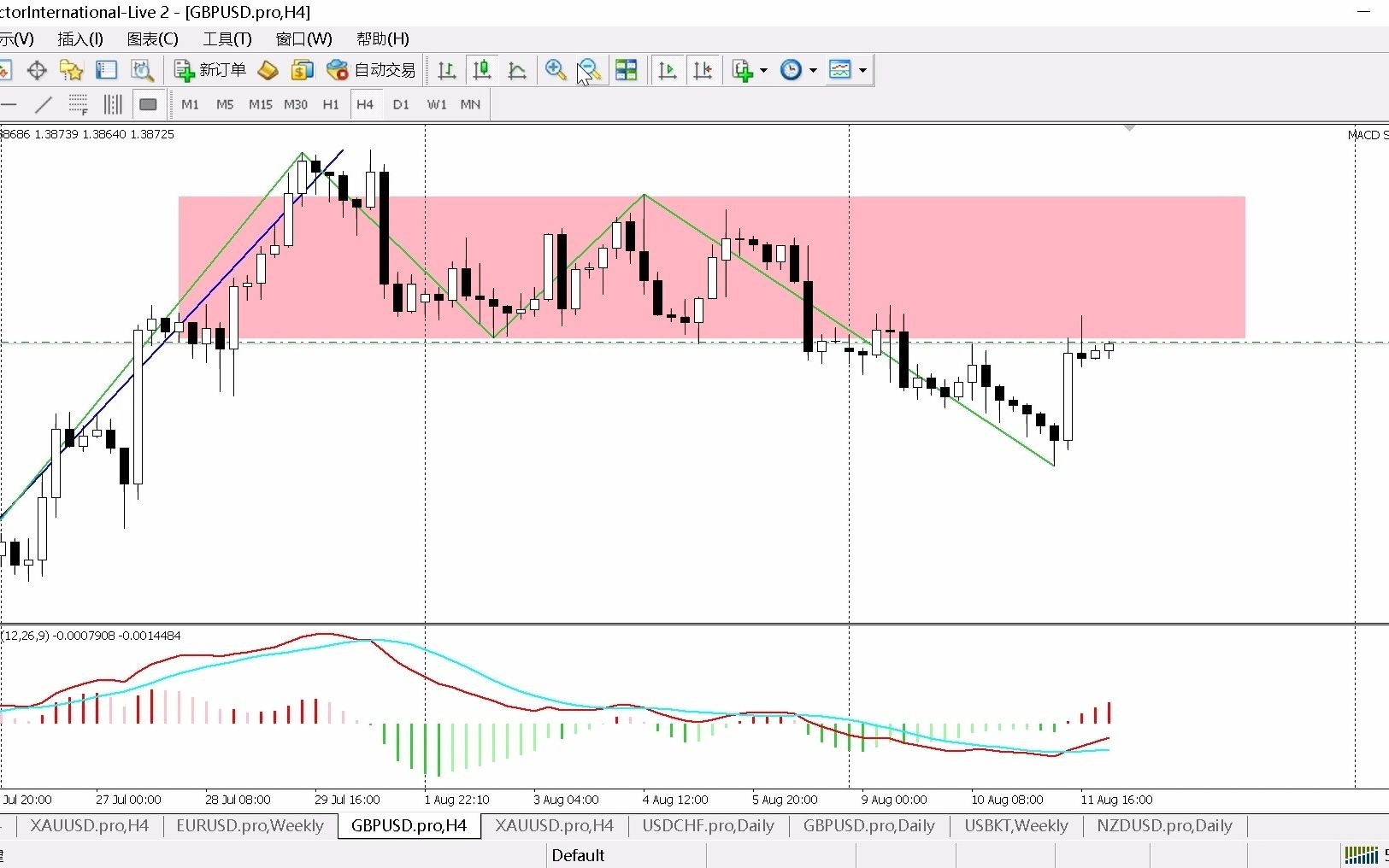Switch chart to line chart style
The width and height of the screenshot is (1389, 868).
click(517, 70)
